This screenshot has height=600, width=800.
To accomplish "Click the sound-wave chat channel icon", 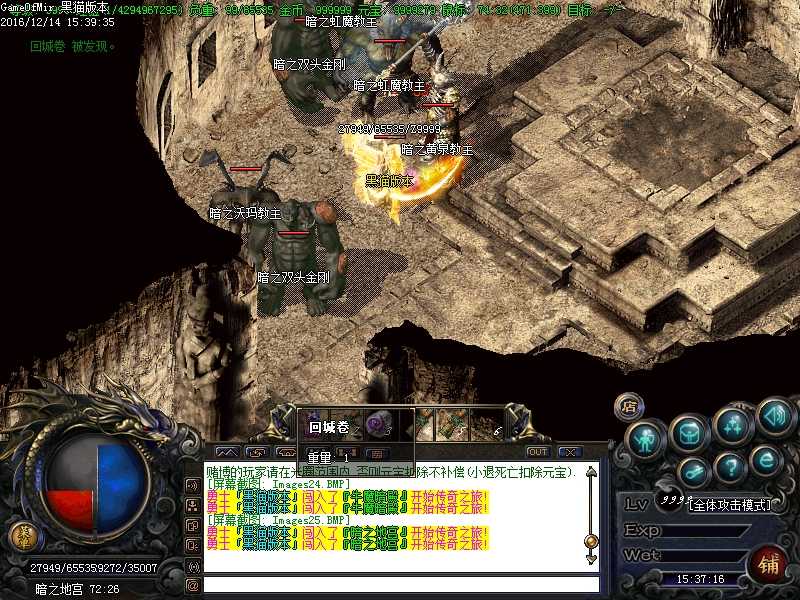I will pos(193,485).
